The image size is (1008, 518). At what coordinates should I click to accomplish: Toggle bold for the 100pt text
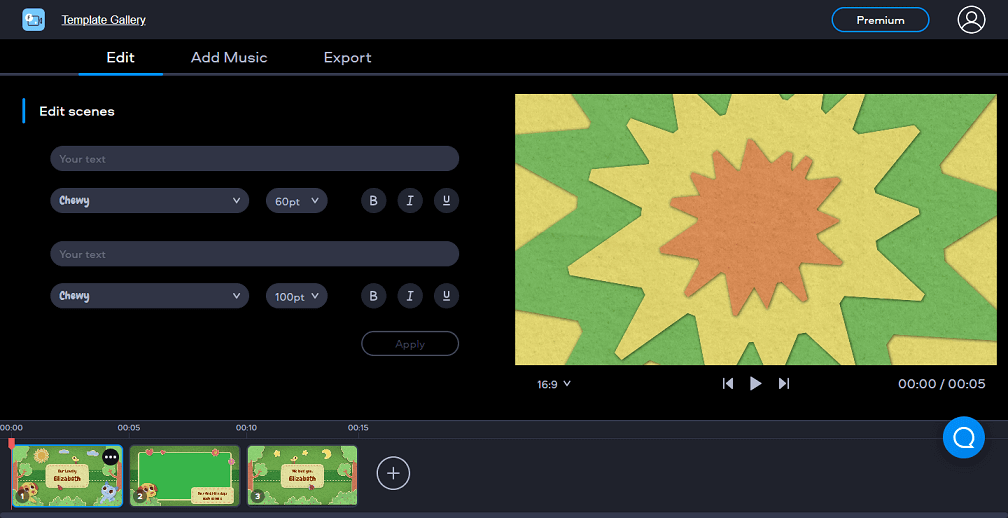pyautogui.click(x=373, y=296)
